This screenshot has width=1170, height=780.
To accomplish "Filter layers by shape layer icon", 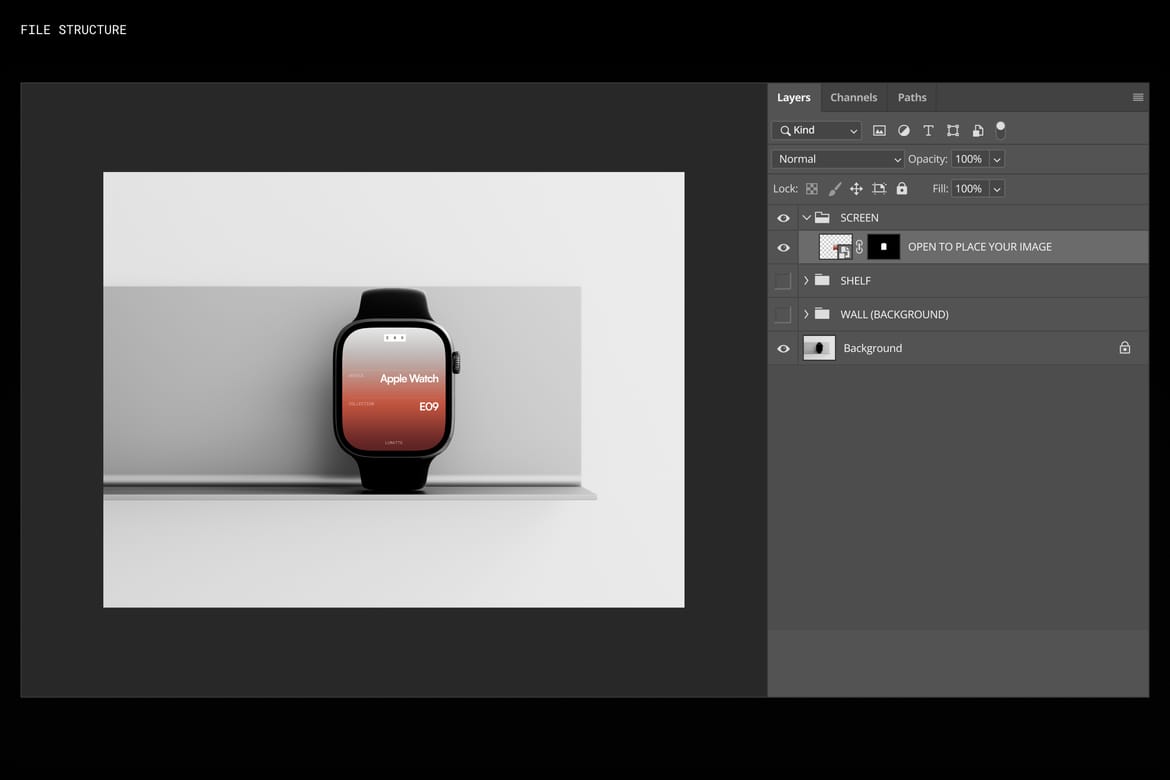I will point(953,131).
